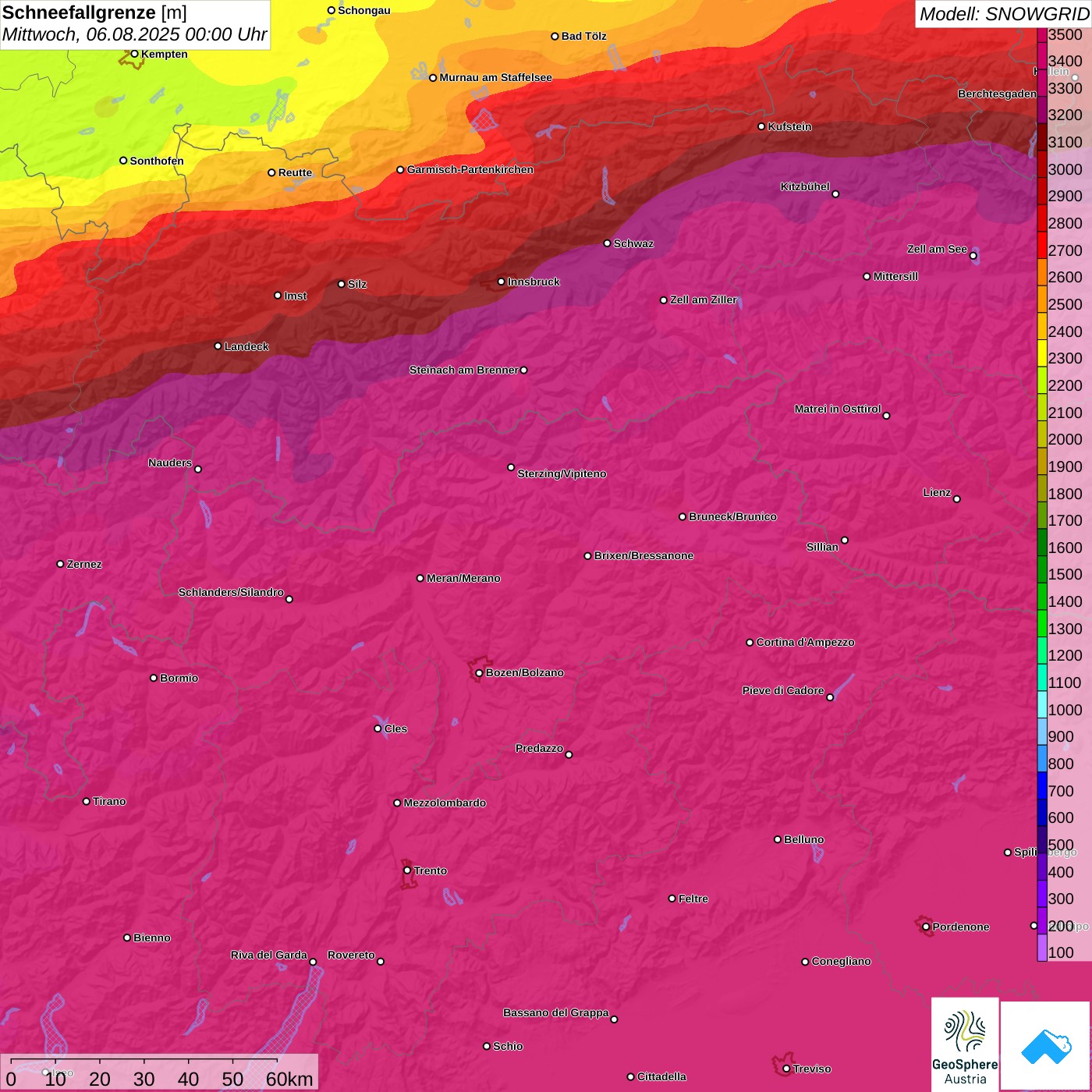Viewport: 1092px width, 1092px height.
Task: Click the Schlanders/Silandro label
Action: pos(231,592)
